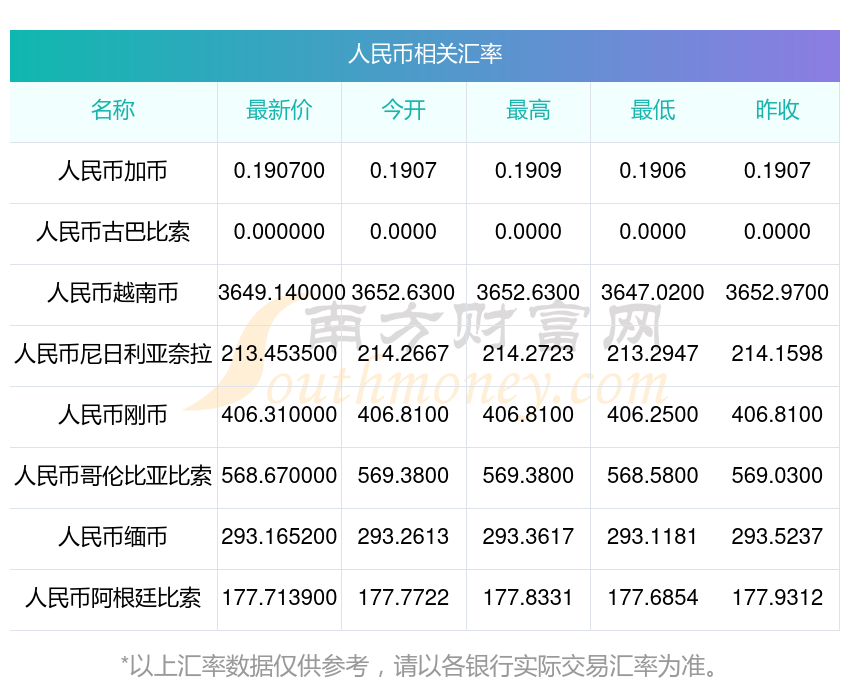Select the 人民币刚币 row name

pos(113,415)
